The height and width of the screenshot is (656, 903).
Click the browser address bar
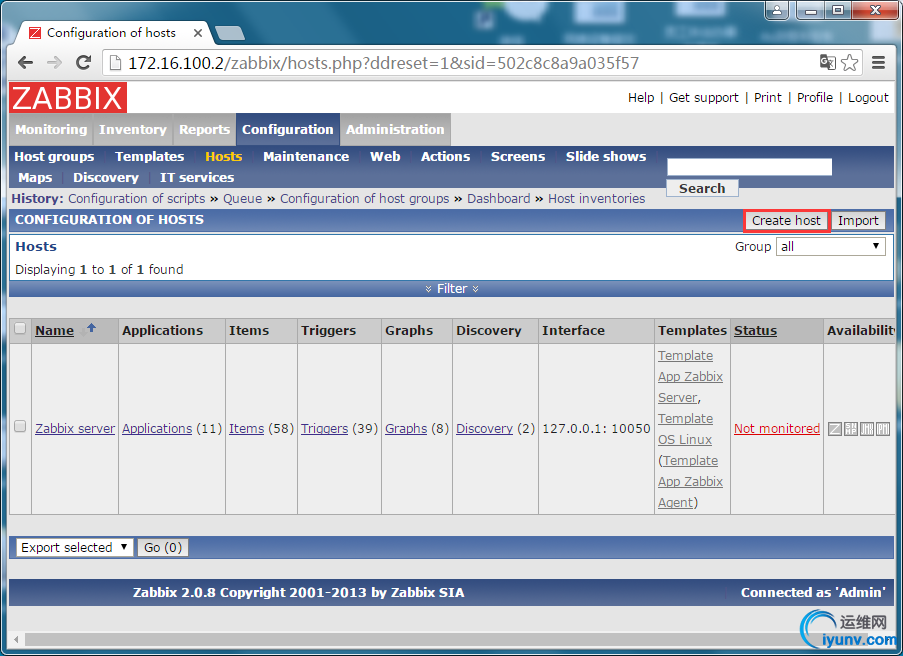[461, 63]
